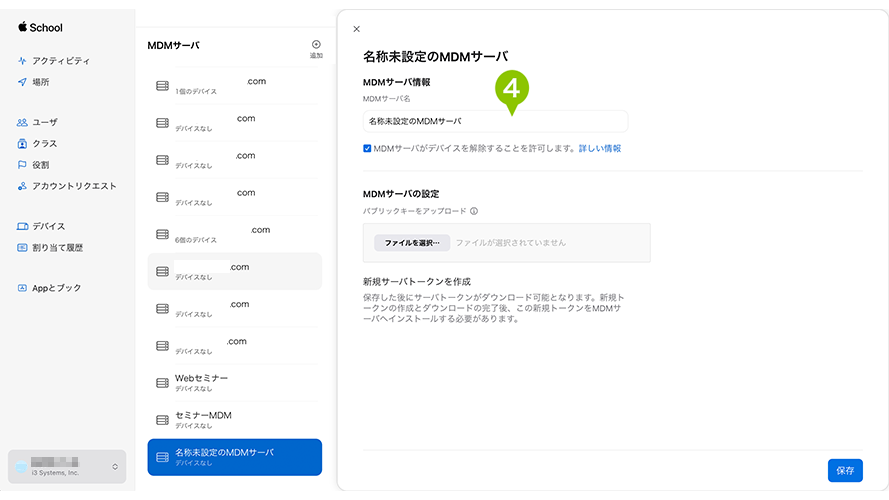889x500 pixels.
Task: Click the アカウントリクエスト icon
Action: coord(22,186)
